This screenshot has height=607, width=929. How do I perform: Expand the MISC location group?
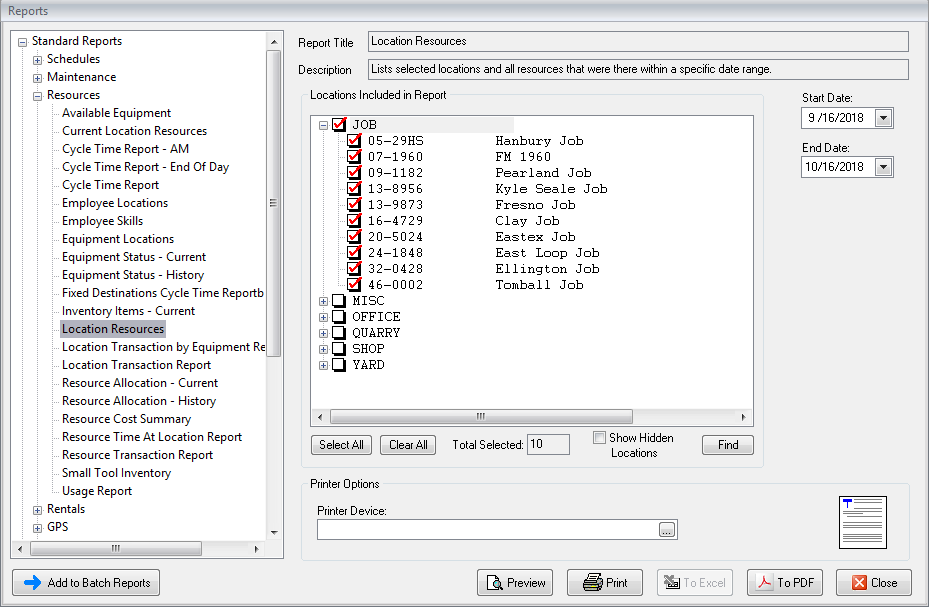click(x=323, y=301)
